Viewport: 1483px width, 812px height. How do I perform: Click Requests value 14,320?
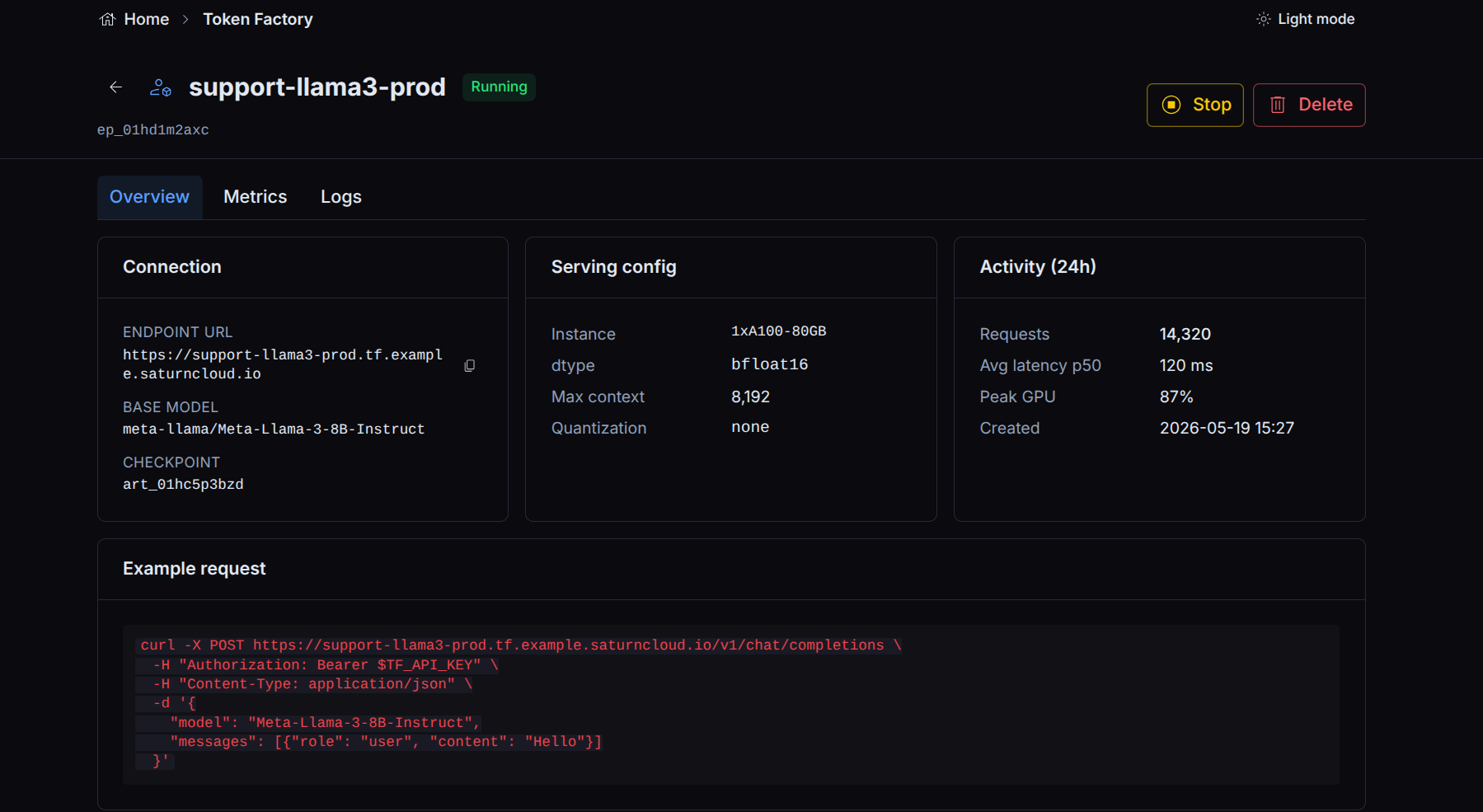point(1185,334)
